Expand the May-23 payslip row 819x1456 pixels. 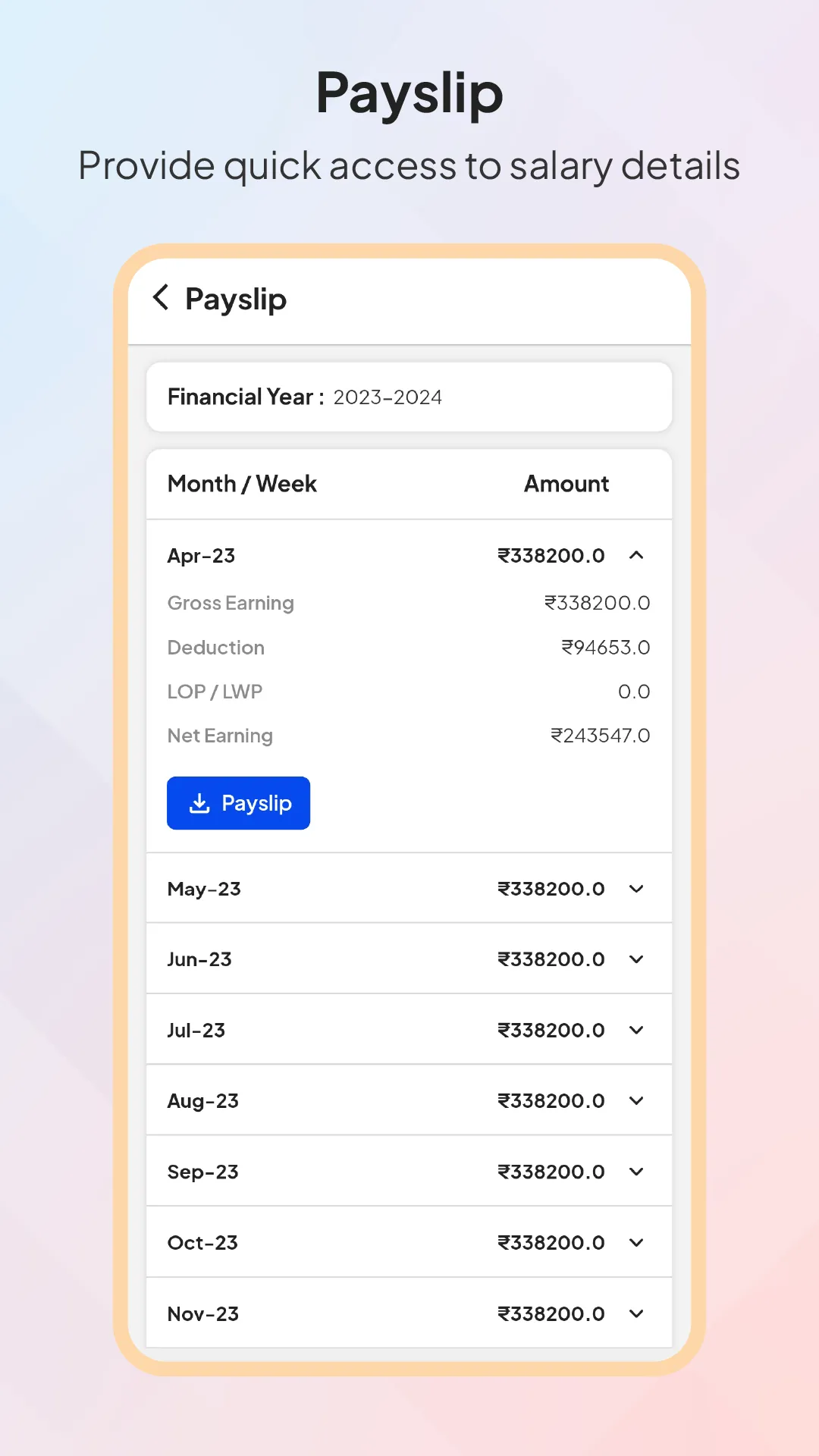[636, 889]
